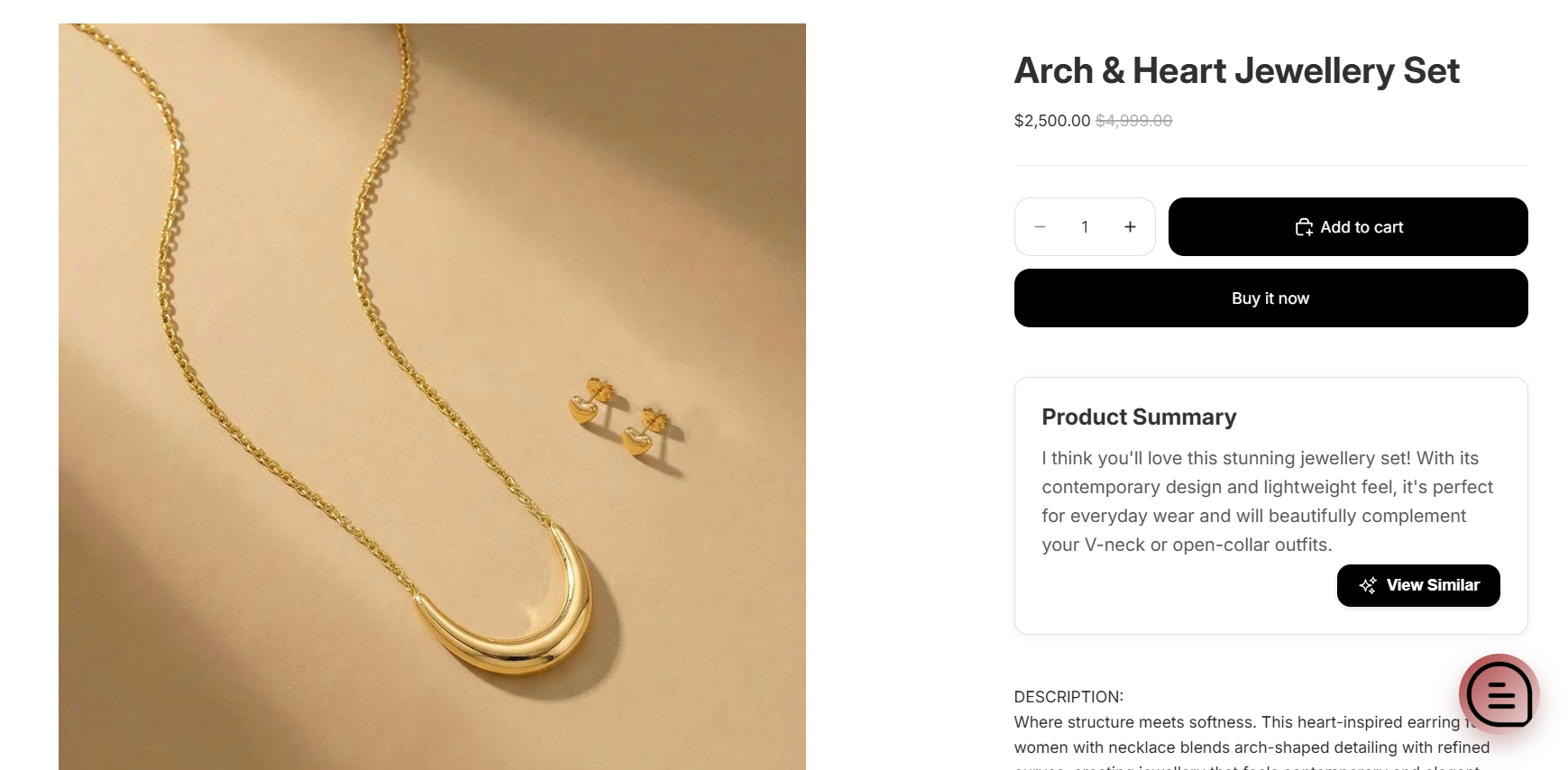The height and width of the screenshot is (770, 1568).
Task: Click the $2,500.00 sale price
Action: [1051, 121]
